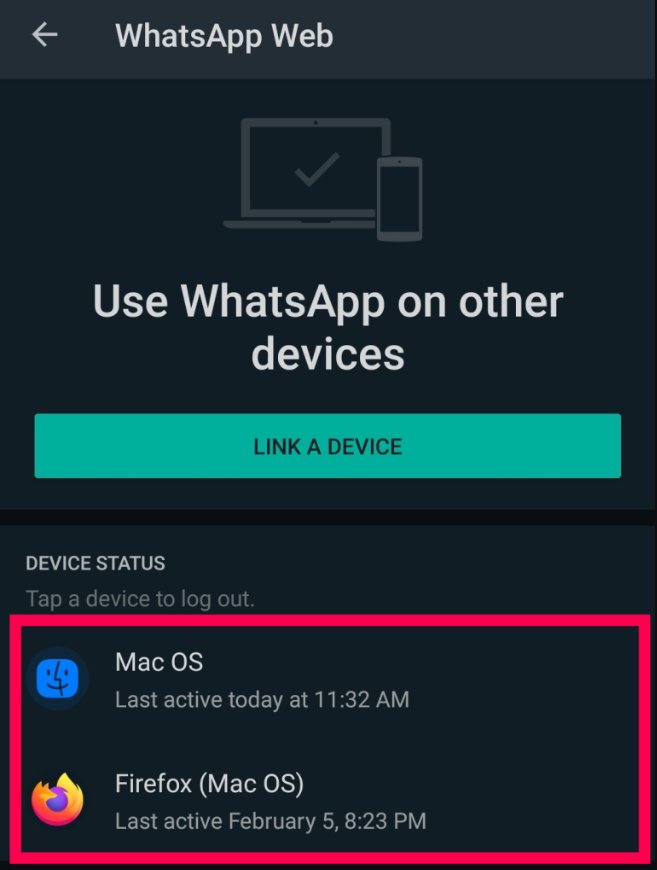The width and height of the screenshot is (657, 870).
Task: Tap the word 'devices' in the heading
Action: click(x=328, y=353)
